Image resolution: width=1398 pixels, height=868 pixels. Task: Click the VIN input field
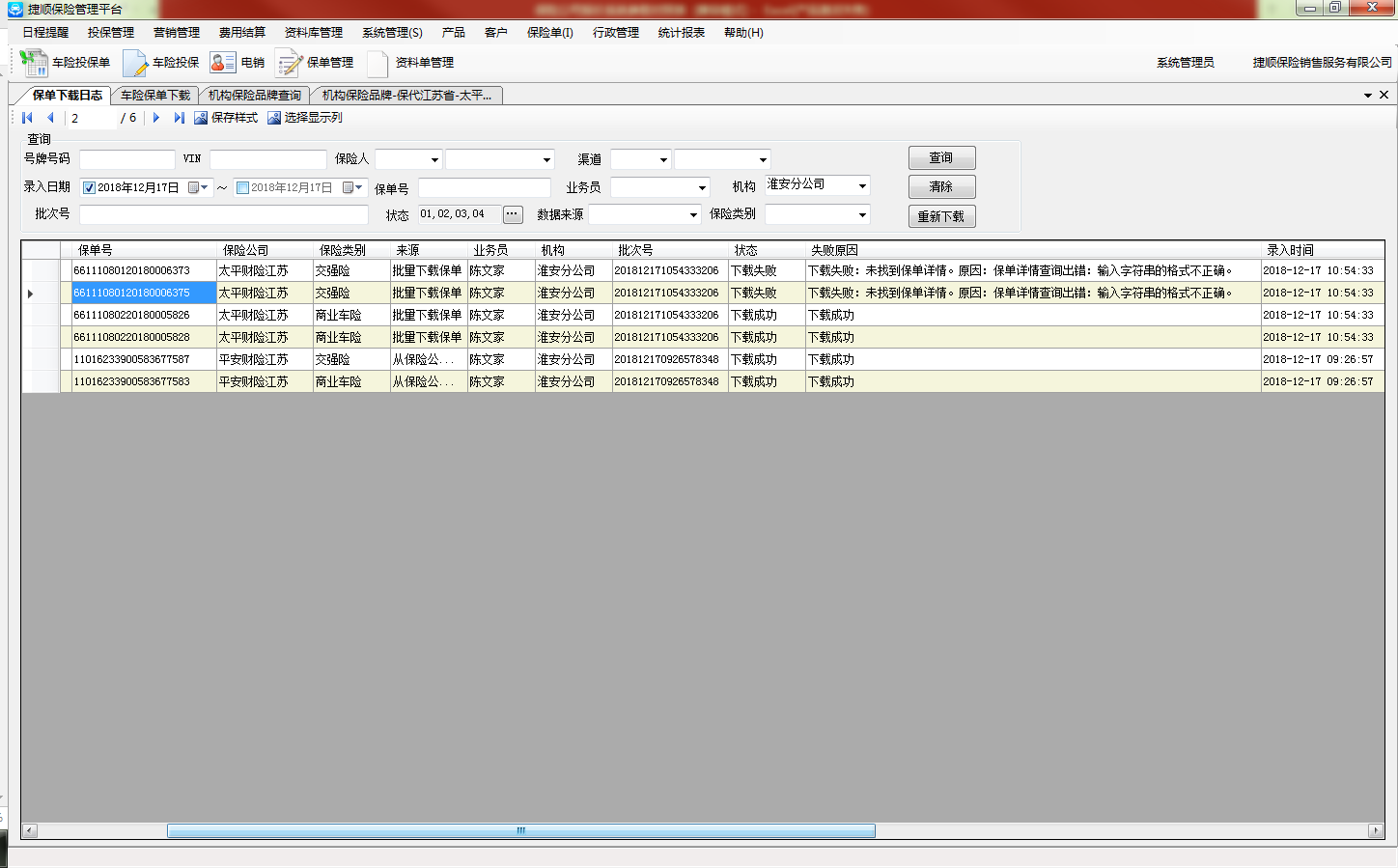point(268,160)
